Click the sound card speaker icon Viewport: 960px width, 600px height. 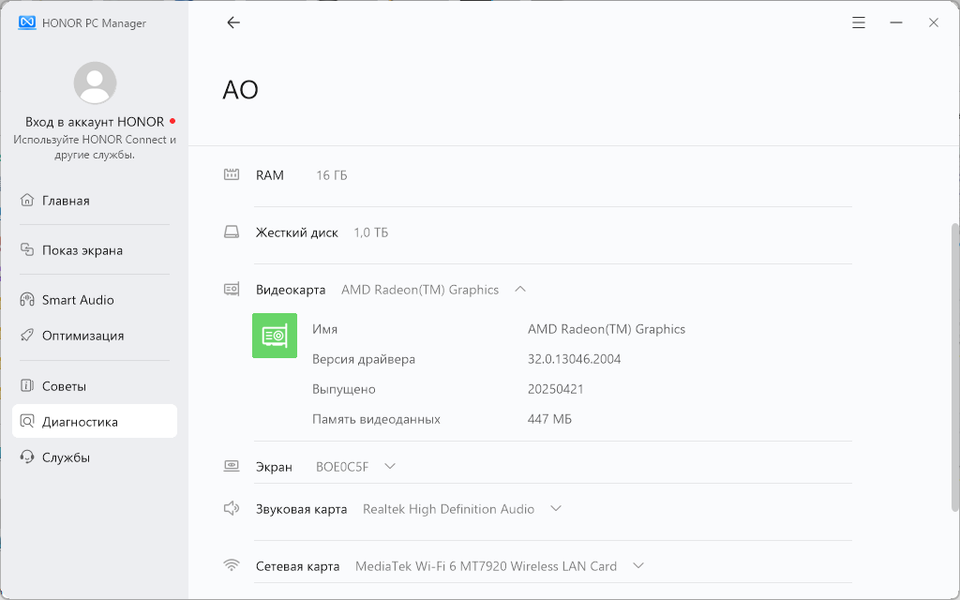pos(232,509)
